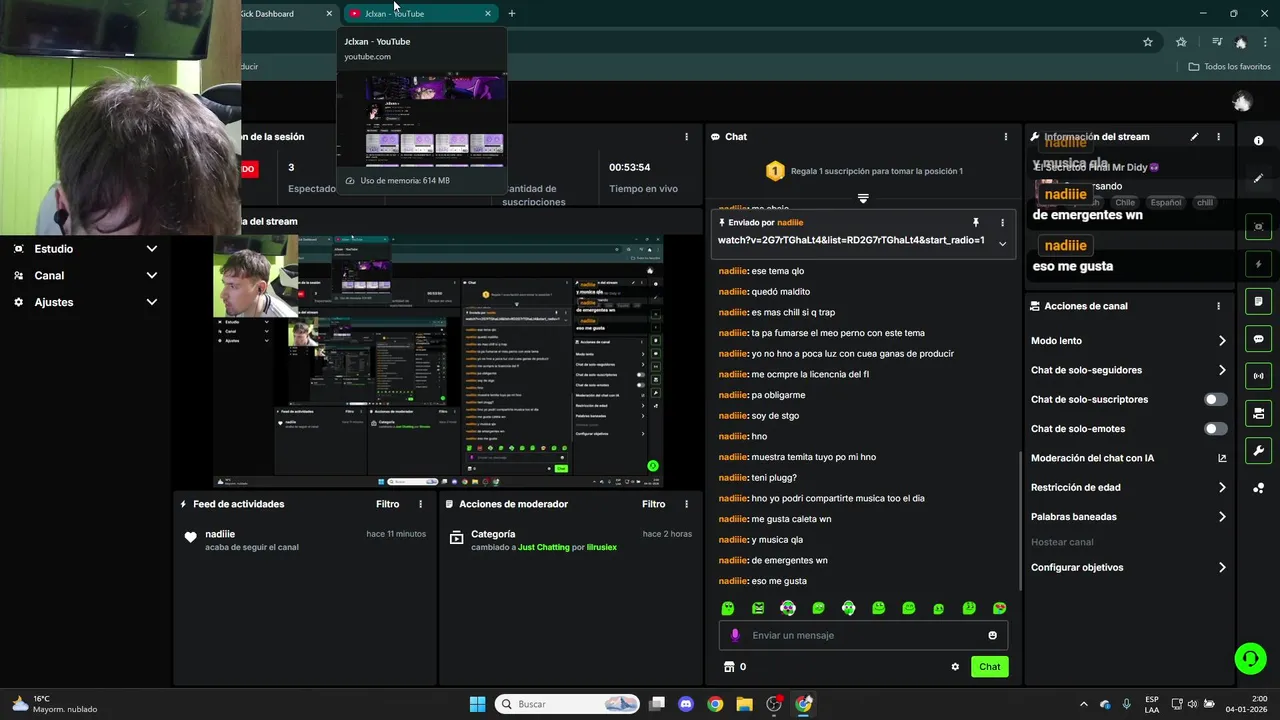
Task: Open chat settings gear icon
Action: 955,667
